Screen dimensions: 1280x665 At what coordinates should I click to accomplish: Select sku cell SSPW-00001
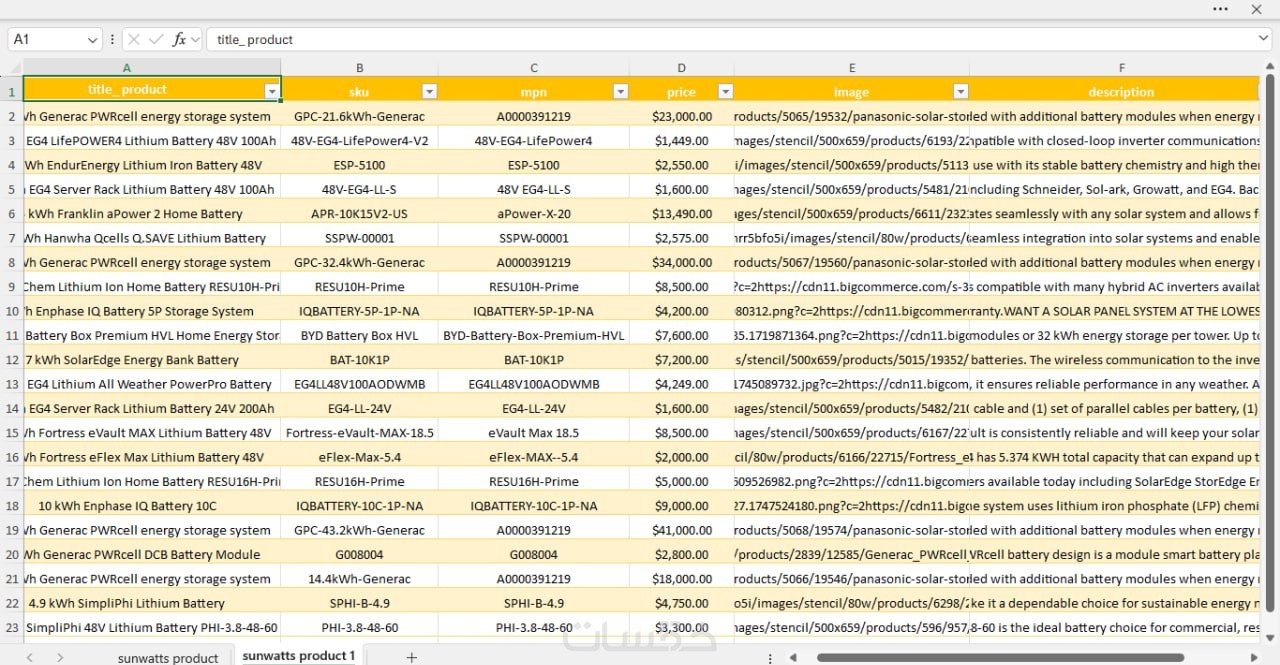pos(359,238)
